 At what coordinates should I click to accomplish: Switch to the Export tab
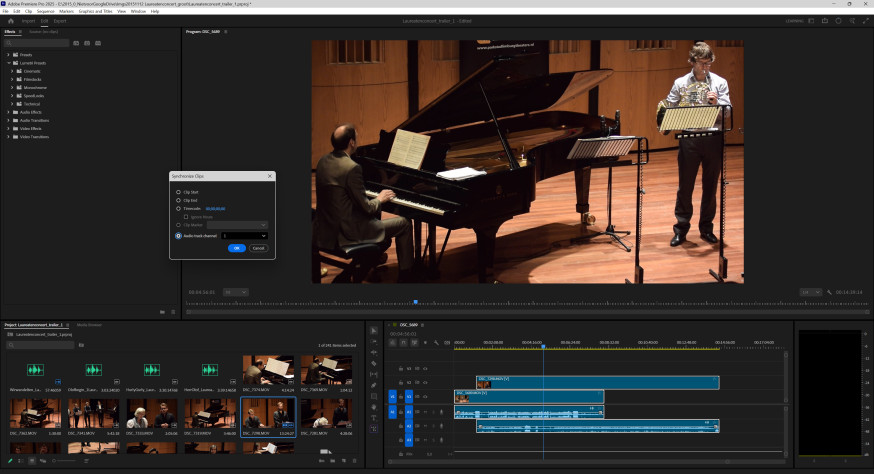(x=60, y=21)
